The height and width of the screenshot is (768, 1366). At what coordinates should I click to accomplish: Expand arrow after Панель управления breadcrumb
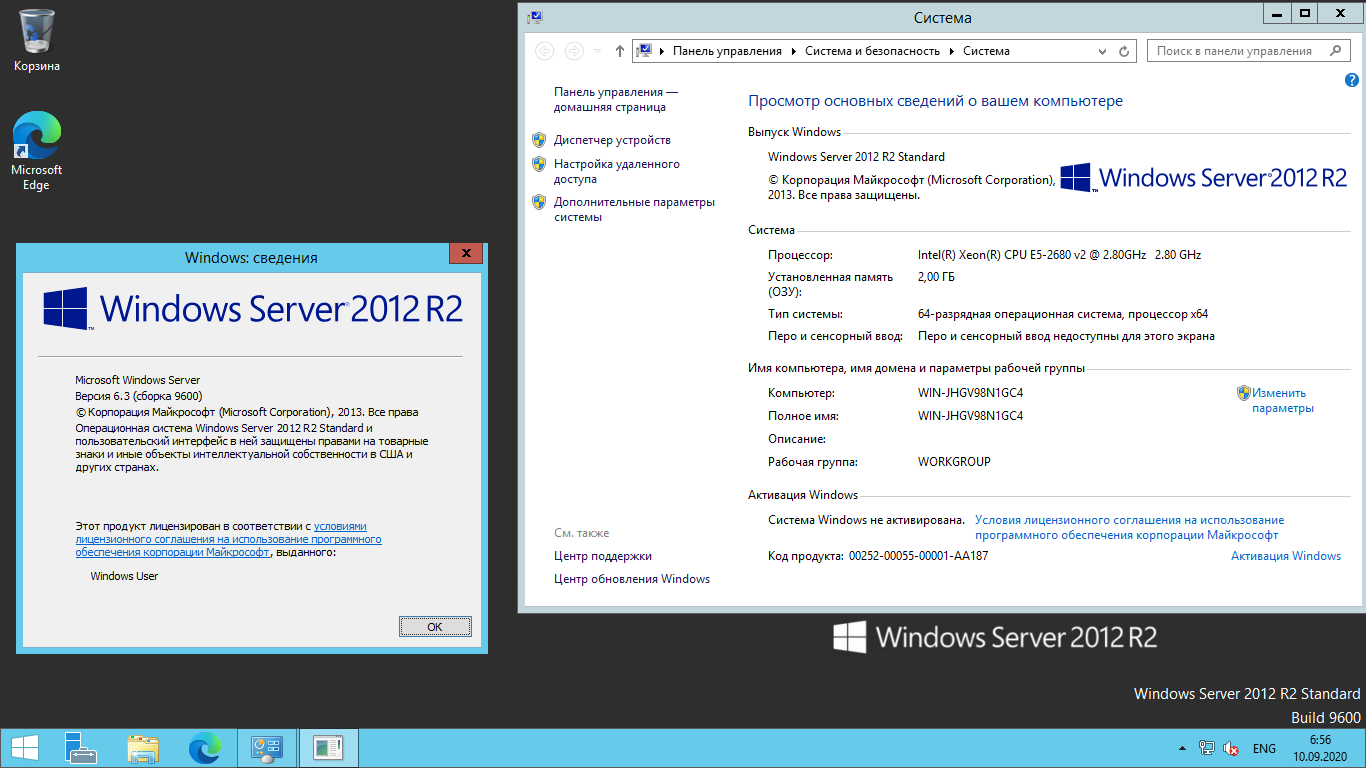pos(793,51)
